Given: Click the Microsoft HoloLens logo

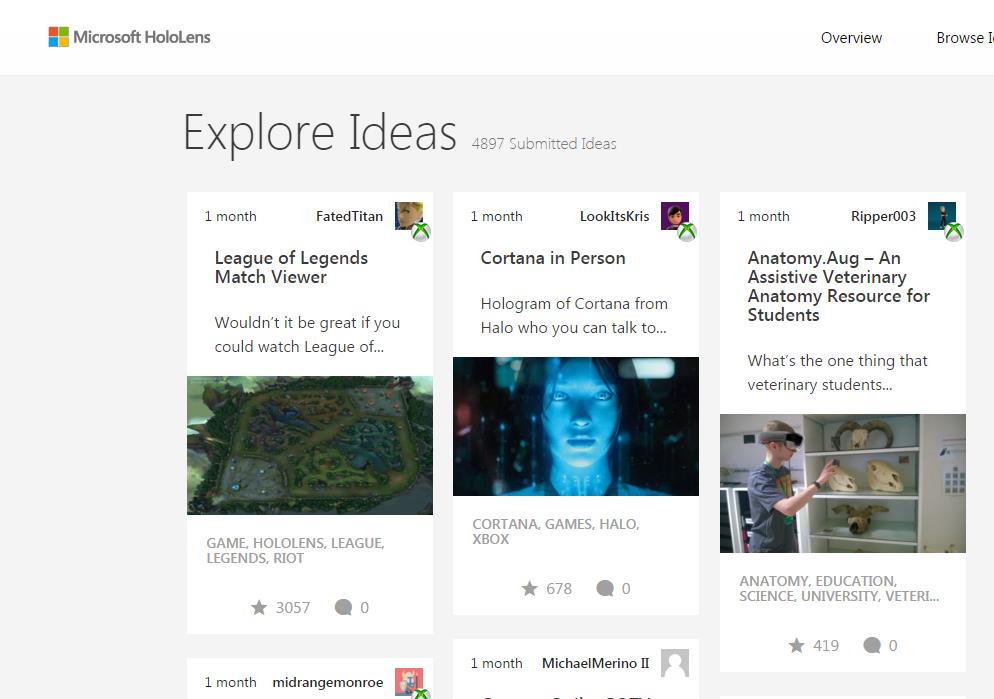Looking at the screenshot, I should [x=129, y=37].
